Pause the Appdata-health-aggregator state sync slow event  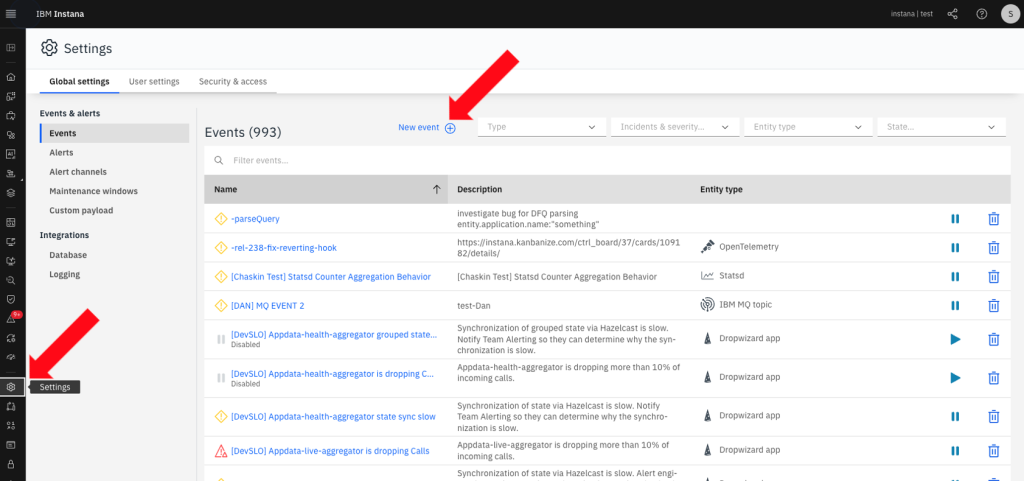tap(955, 416)
